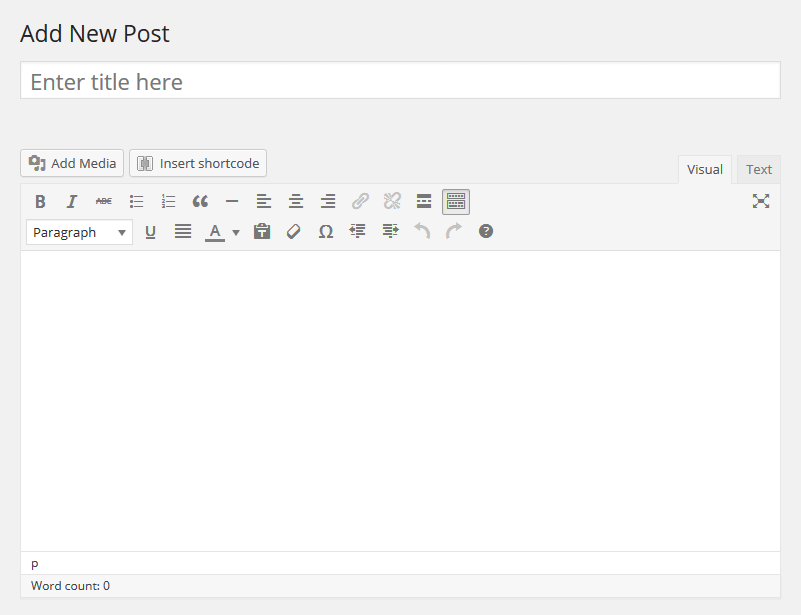Viewport: 801px width, 615px height.
Task: Click the Insert shortcode button
Action: (197, 162)
